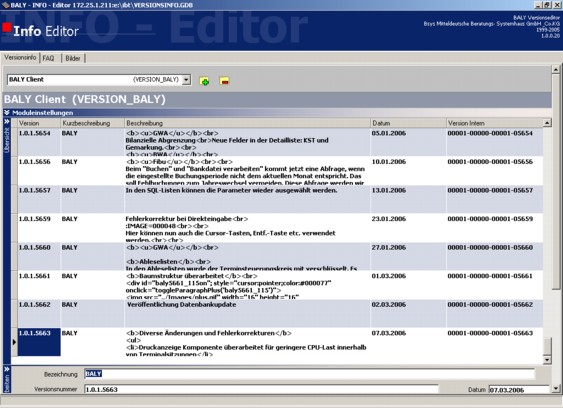Screen dimensions: 563x408
Task: Click the Bezeichnung input field
Action: [x=309, y=374]
